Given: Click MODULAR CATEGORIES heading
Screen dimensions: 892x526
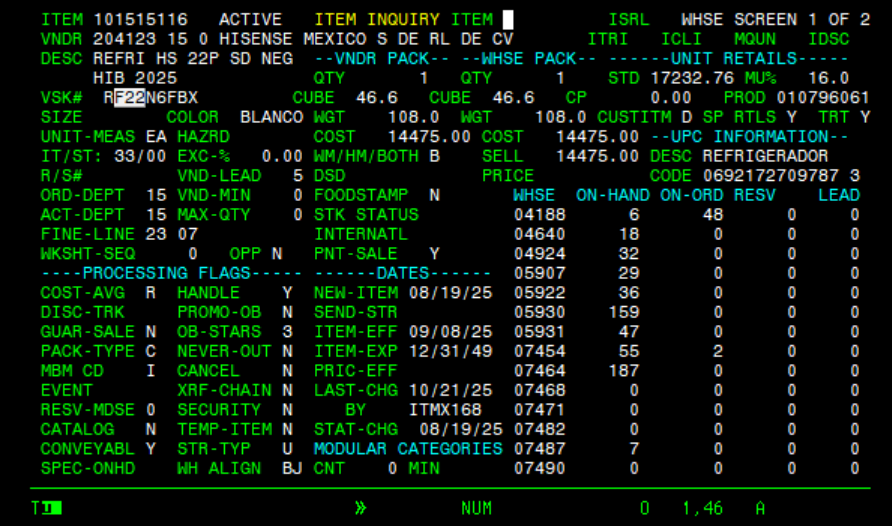Looking at the screenshot, I should tap(408, 449).
